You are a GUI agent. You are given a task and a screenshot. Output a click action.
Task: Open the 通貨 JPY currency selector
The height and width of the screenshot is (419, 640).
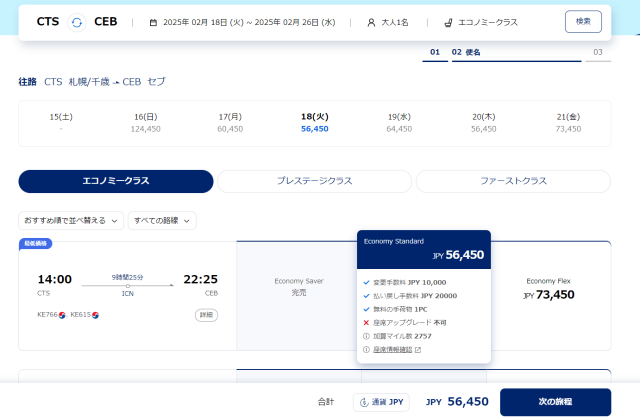[x=381, y=402]
